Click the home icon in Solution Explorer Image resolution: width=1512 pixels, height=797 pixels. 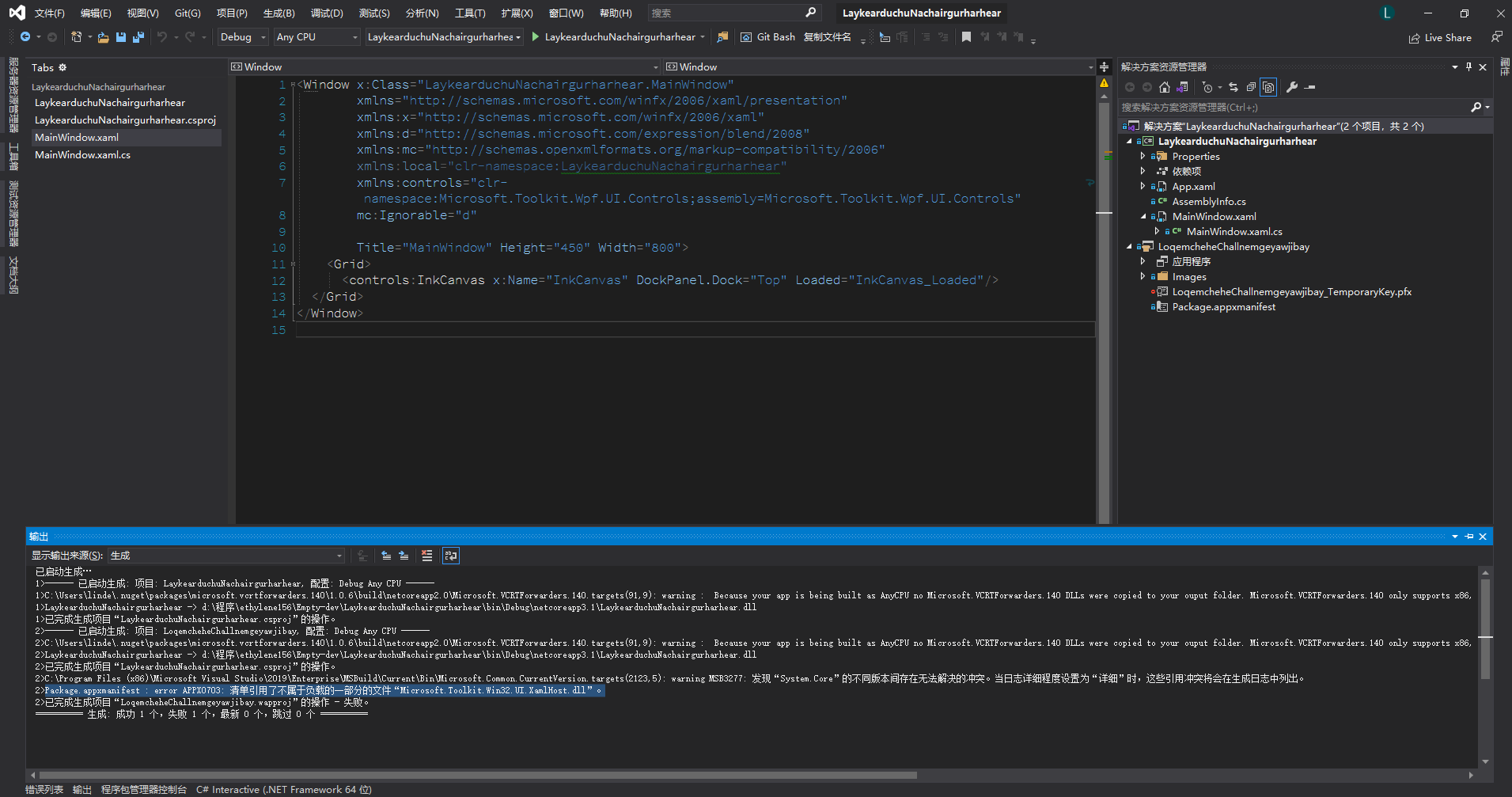coord(1165,87)
